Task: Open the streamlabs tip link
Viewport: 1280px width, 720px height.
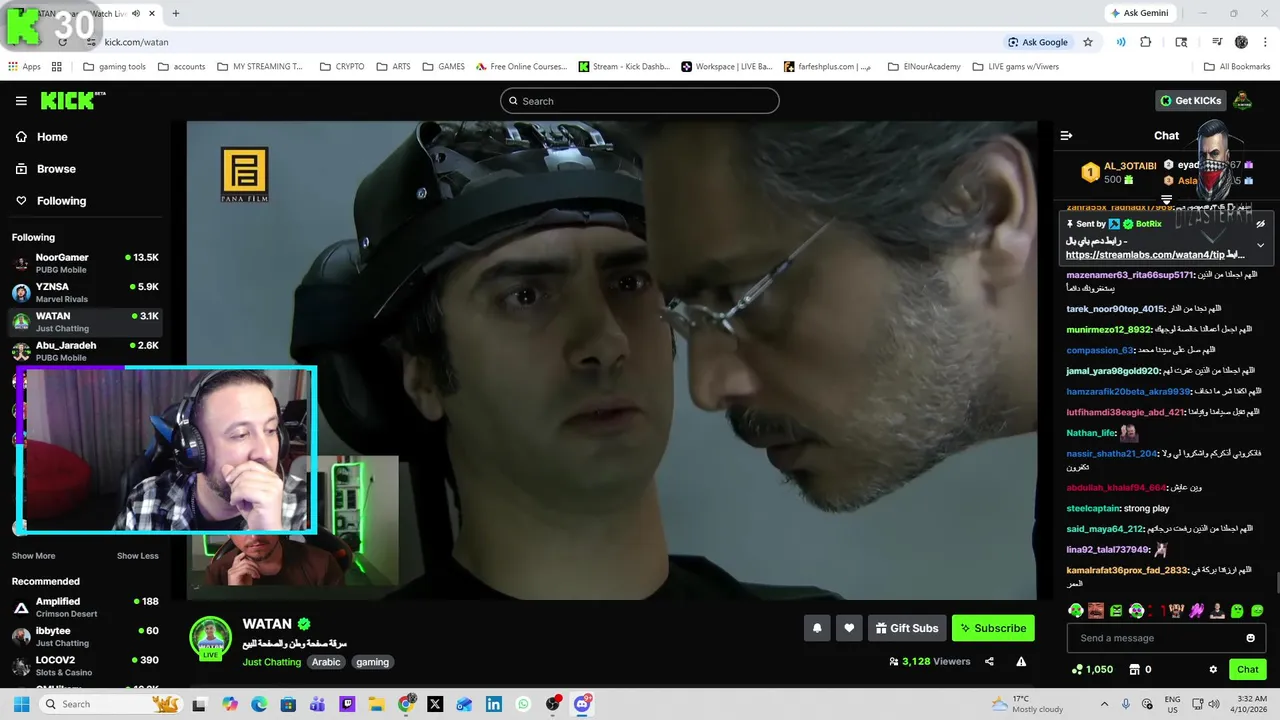Action: [1144, 255]
